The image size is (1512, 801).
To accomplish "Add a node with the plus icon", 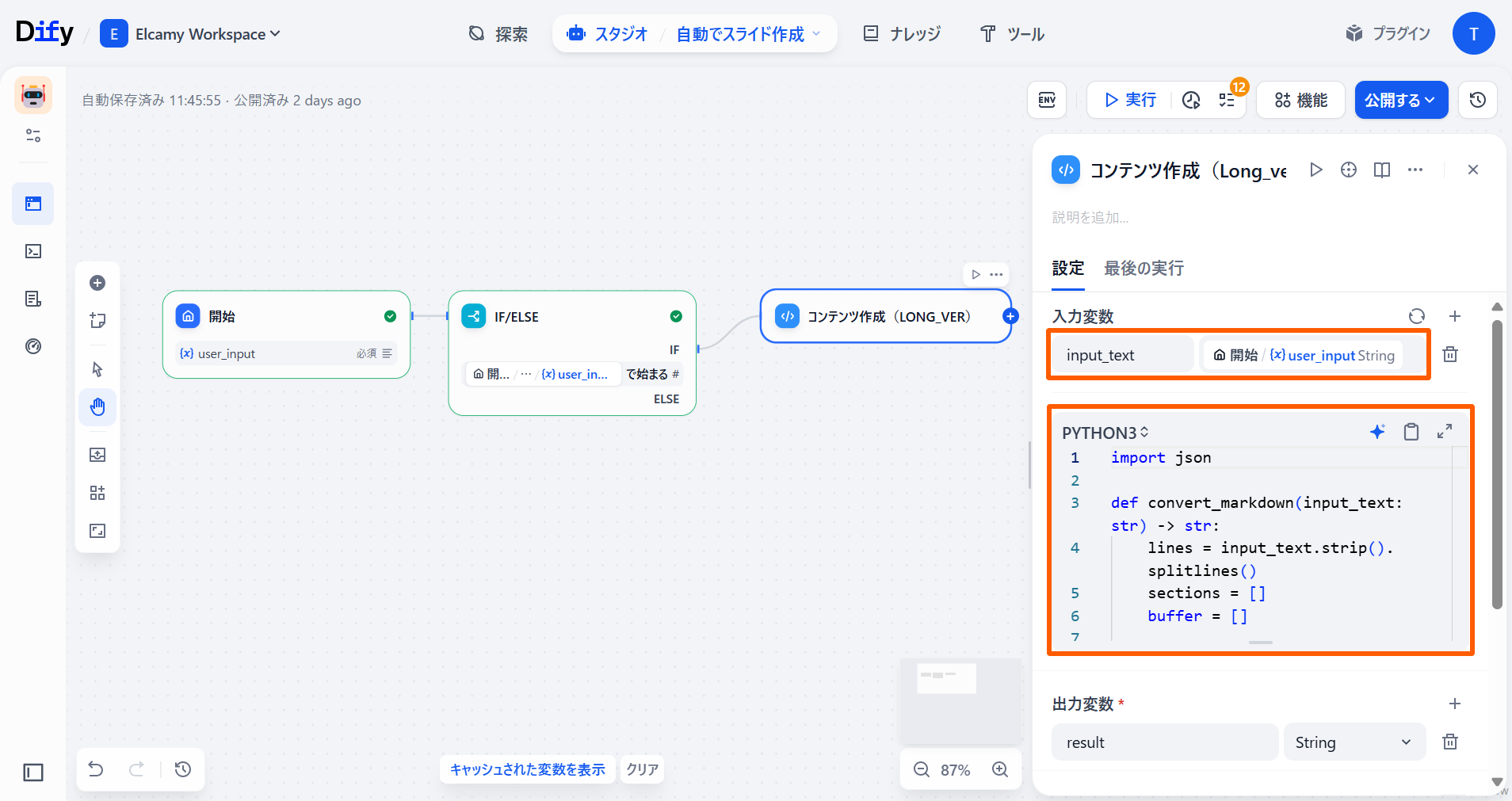I will pyautogui.click(x=97, y=283).
